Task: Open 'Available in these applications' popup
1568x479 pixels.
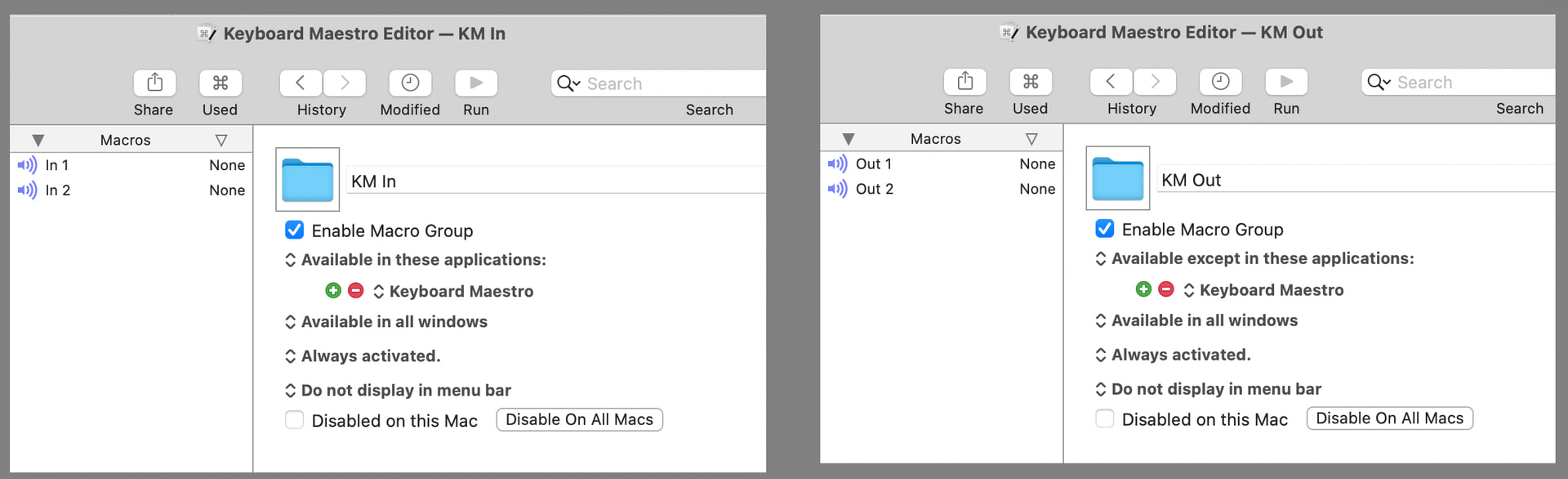Action: tap(415, 260)
